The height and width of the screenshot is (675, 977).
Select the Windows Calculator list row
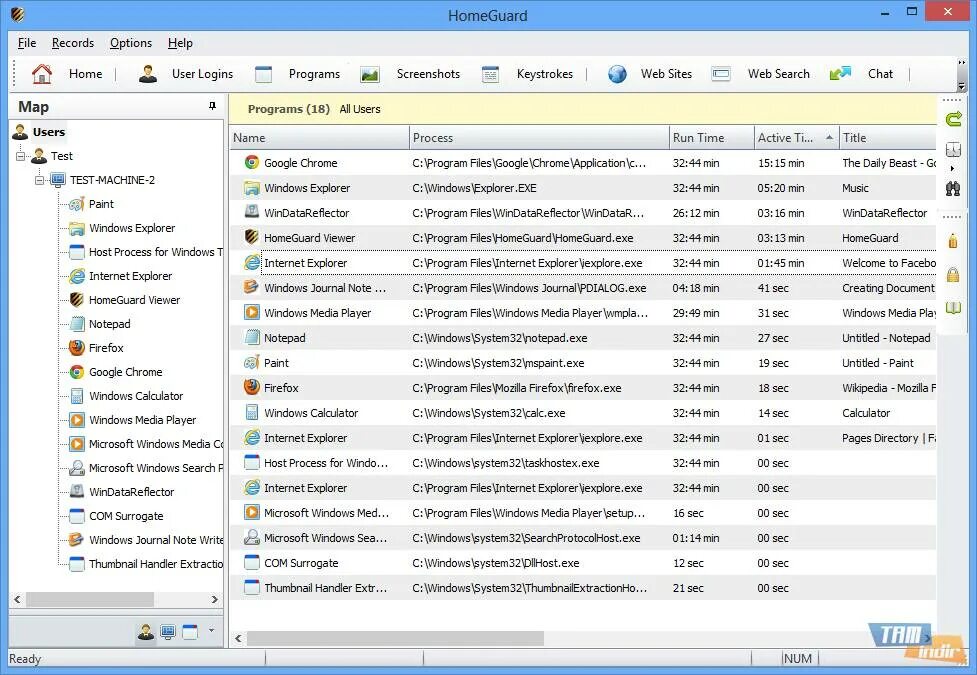(x=583, y=413)
